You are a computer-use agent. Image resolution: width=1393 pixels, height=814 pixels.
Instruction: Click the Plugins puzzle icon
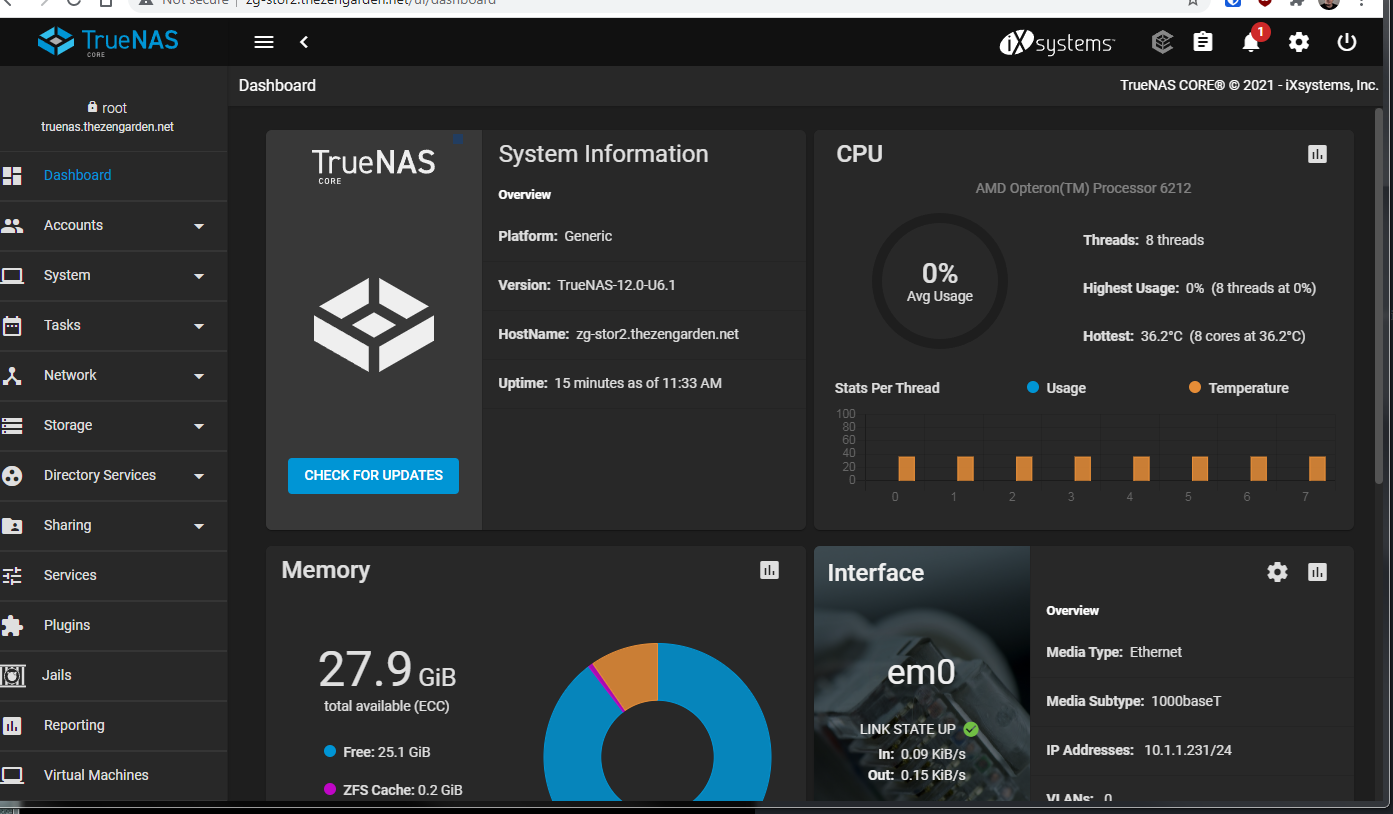click(x=12, y=626)
